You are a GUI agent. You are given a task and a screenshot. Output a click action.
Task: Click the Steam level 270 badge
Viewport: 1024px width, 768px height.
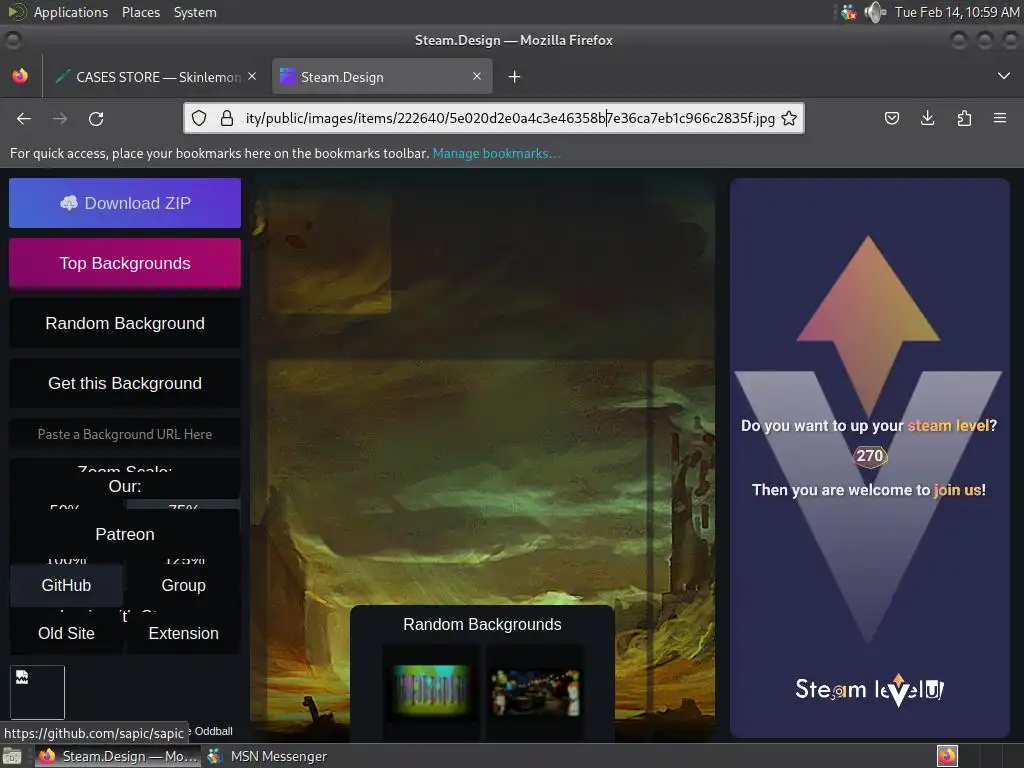tap(870, 456)
